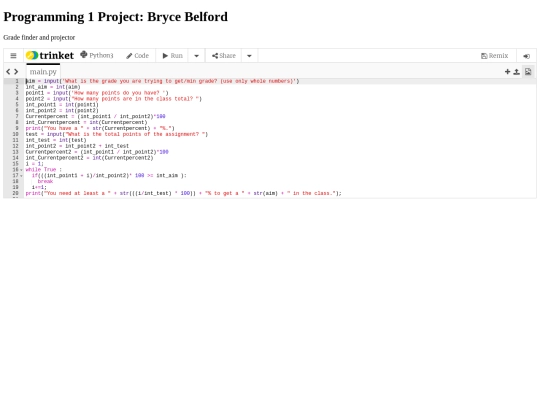
Task: Go to the previous file tab arrow
Action: click(8, 72)
